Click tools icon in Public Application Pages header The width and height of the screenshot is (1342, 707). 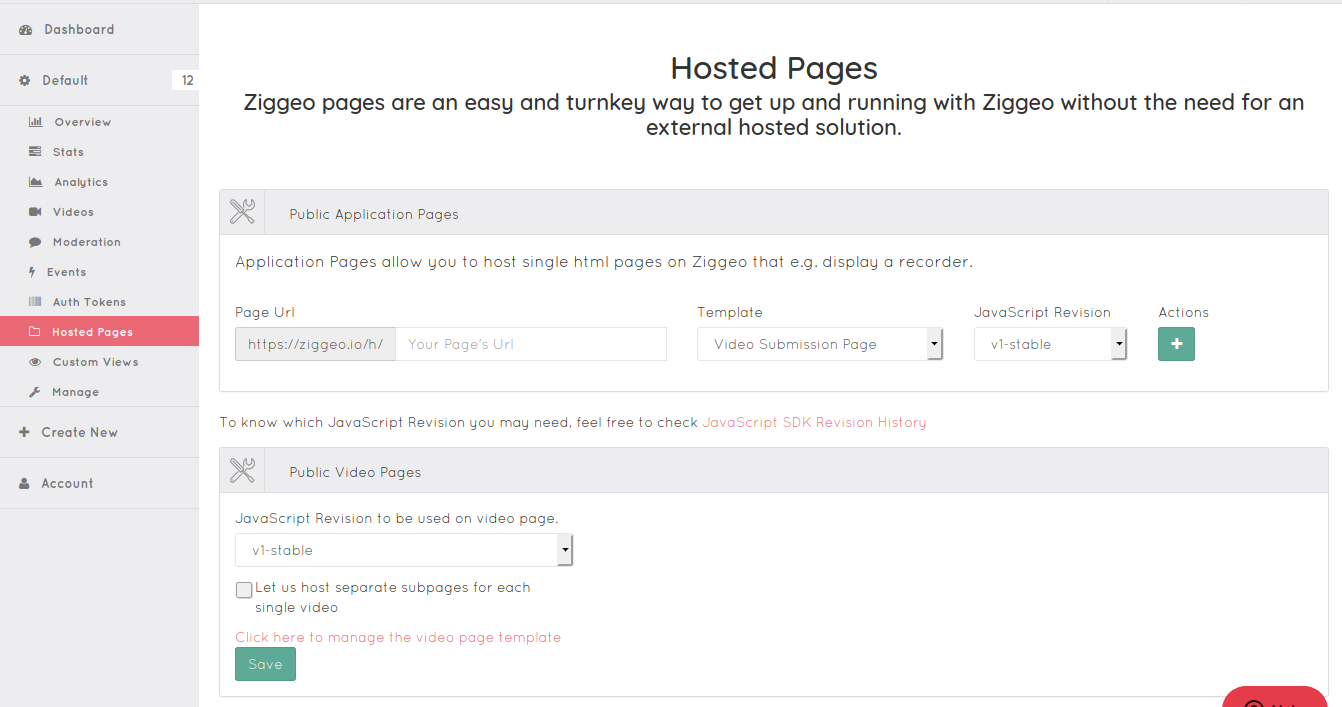(x=242, y=212)
